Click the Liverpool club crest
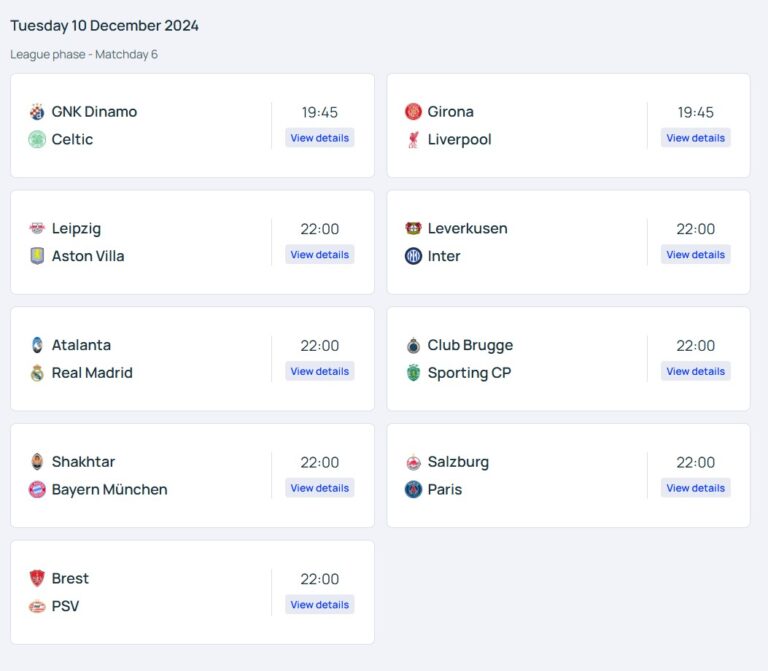 [x=413, y=139]
